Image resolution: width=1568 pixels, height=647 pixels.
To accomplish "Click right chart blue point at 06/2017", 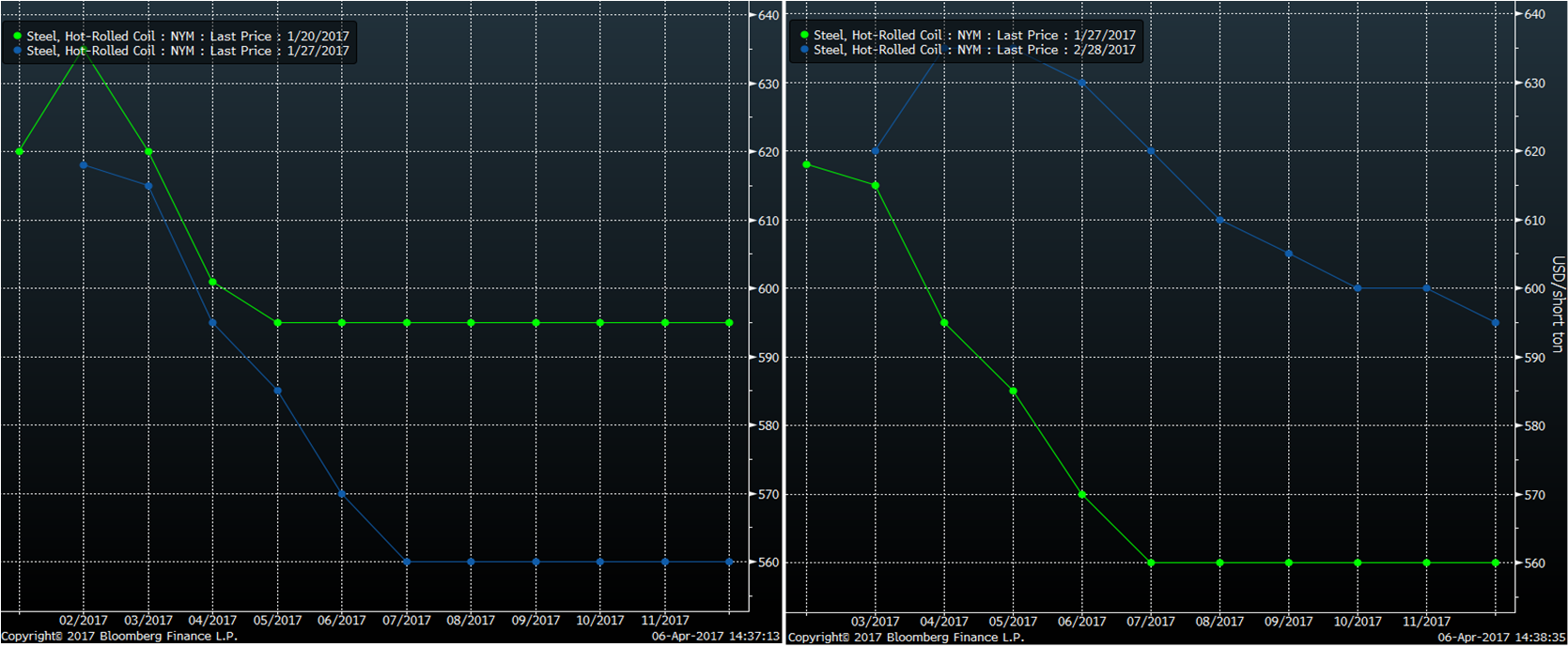I will [1082, 83].
